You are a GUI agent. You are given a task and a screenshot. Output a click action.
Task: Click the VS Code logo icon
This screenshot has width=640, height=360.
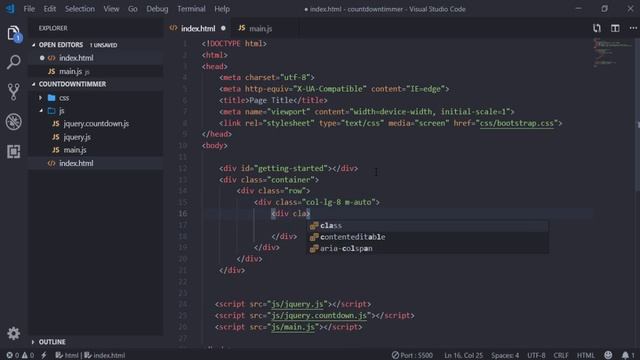tap(10, 9)
